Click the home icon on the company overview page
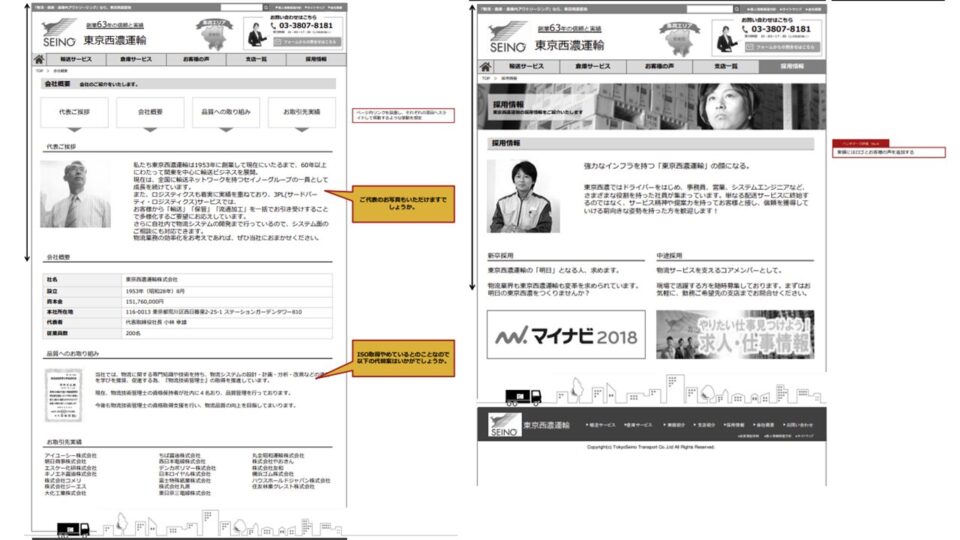Viewport: 960px width, 540px height. point(39,59)
